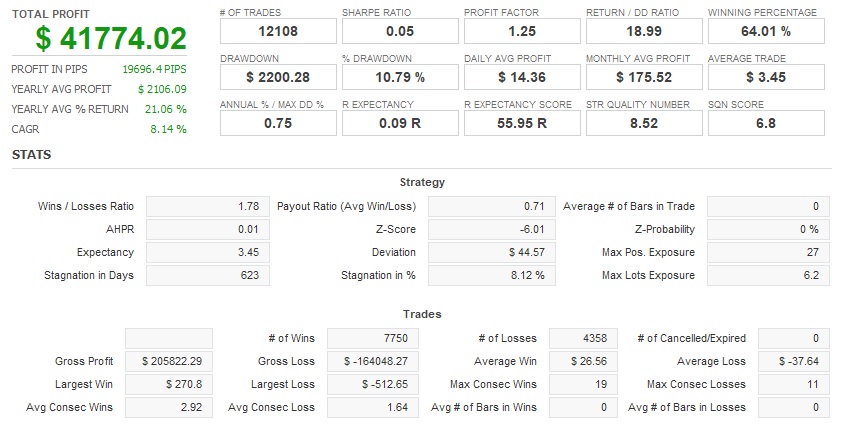
Task: Click the Profit in Pips value
Action: point(155,70)
